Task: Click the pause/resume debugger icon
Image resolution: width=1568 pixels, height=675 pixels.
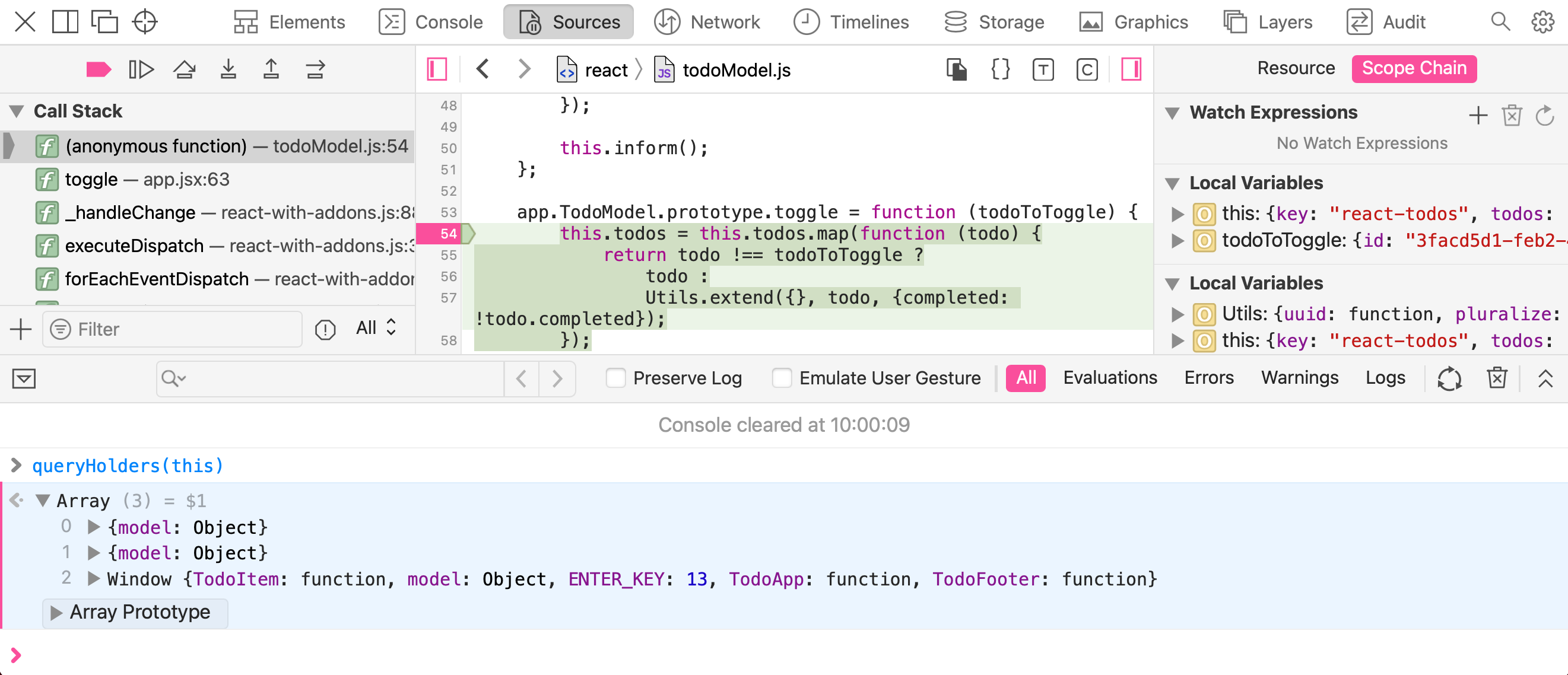Action: click(x=141, y=68)
